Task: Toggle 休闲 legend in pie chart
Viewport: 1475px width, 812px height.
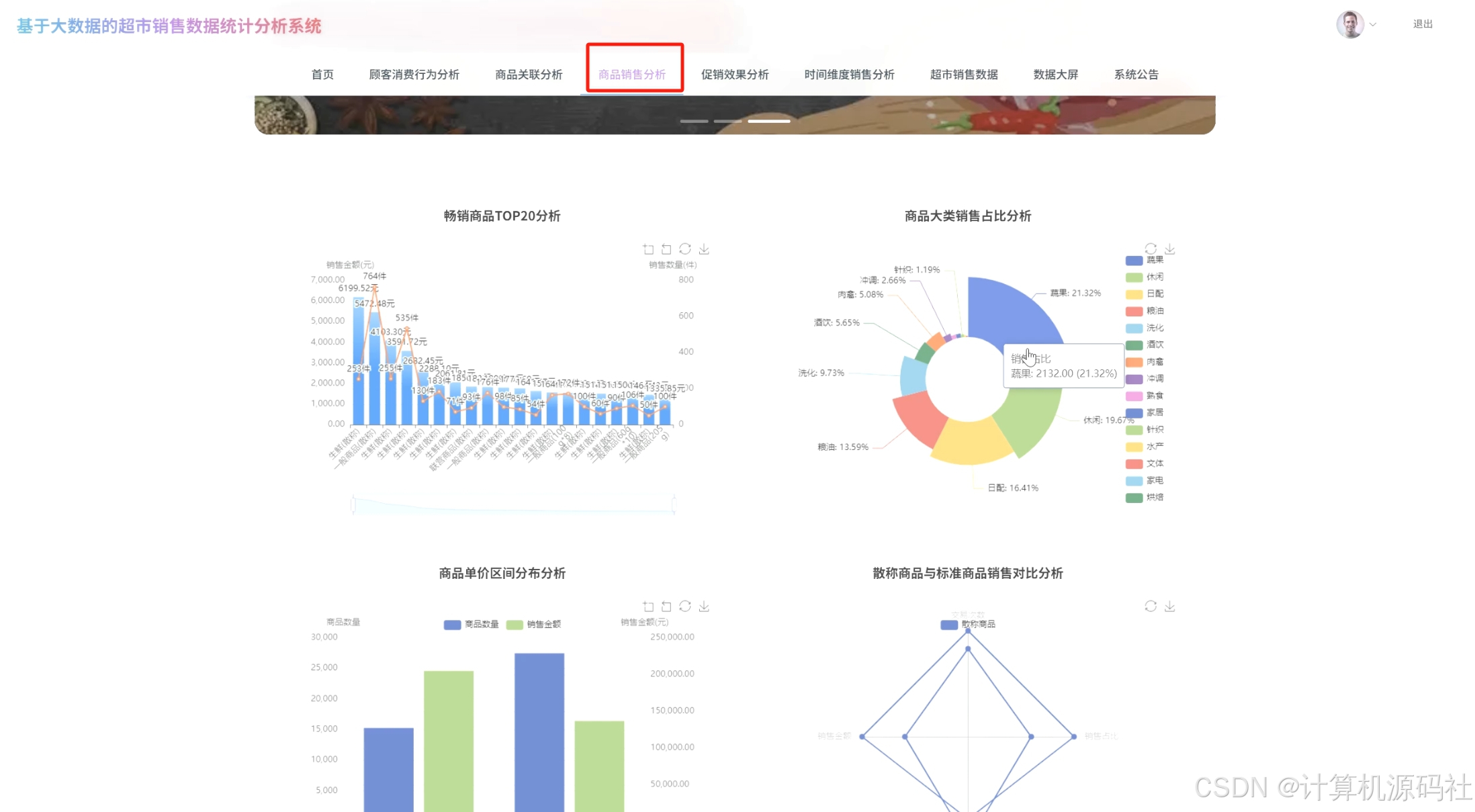Action: coord(1145,277)
